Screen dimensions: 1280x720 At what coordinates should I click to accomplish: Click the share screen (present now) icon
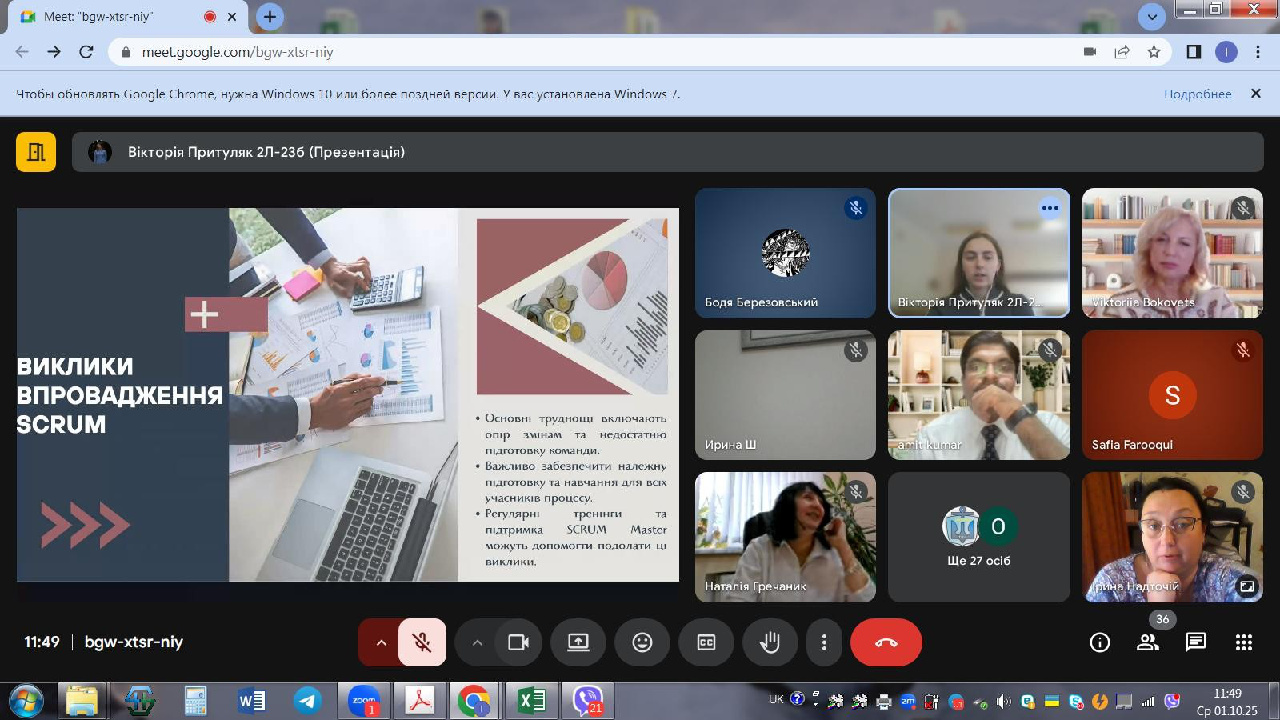[578, 642]
